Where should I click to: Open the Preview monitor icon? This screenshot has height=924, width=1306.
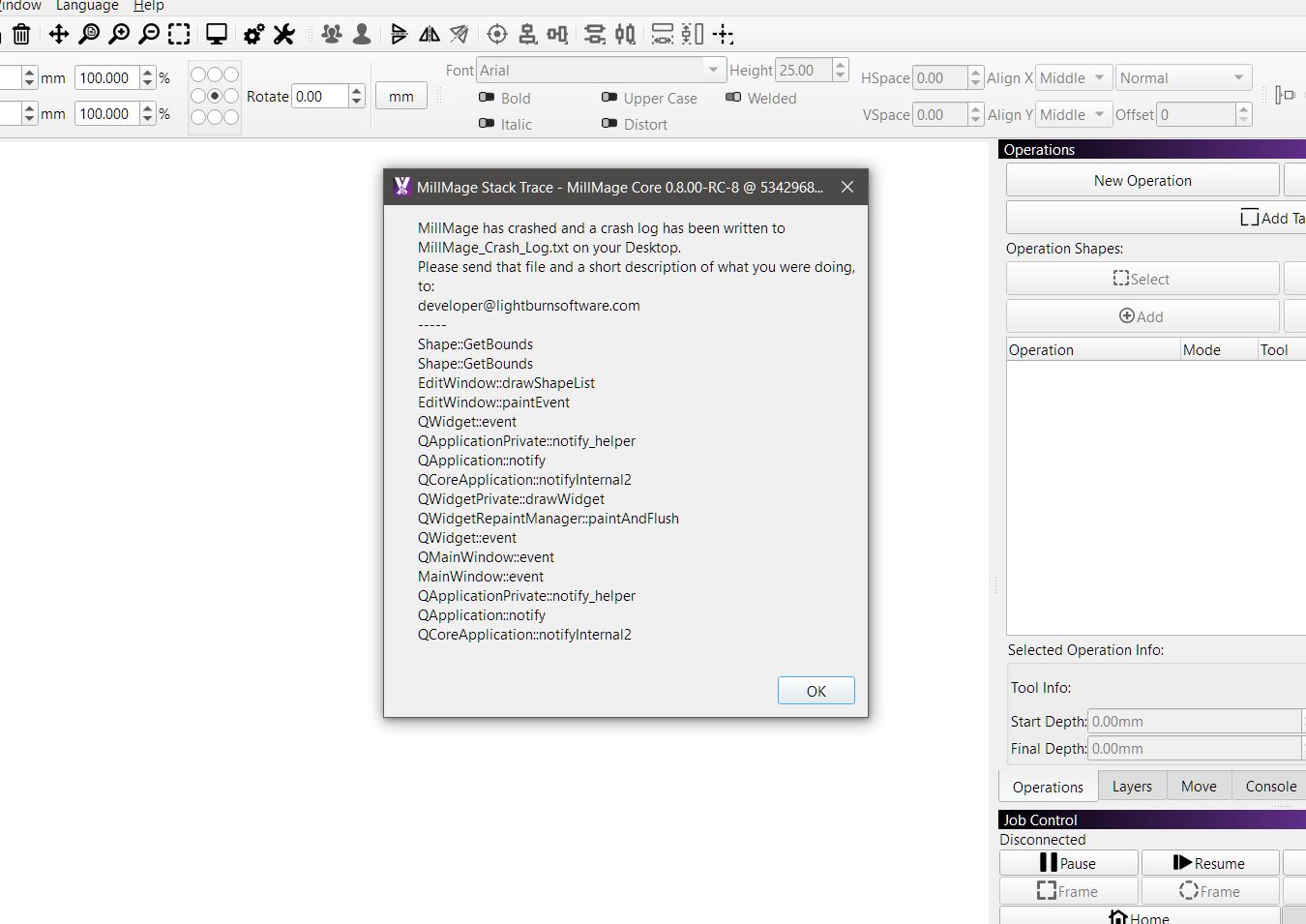217,35
